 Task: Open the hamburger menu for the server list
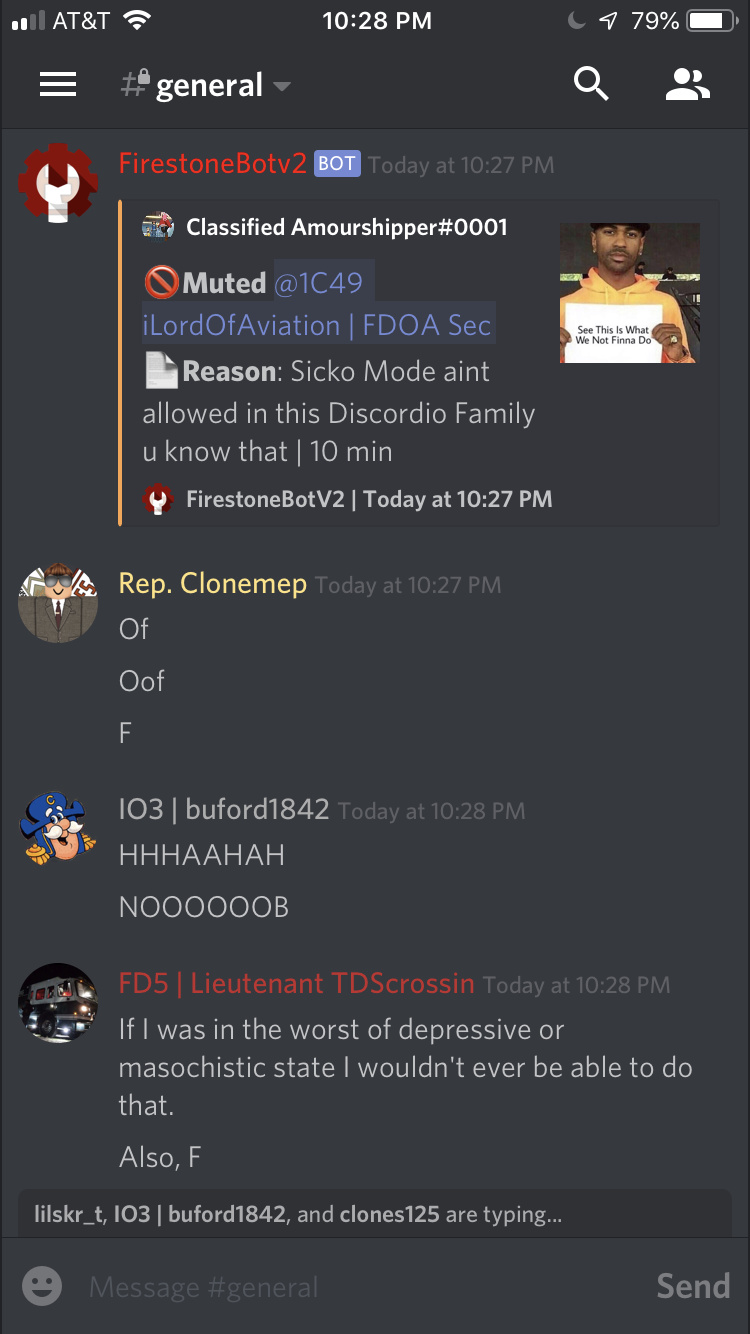pos(58,85)
